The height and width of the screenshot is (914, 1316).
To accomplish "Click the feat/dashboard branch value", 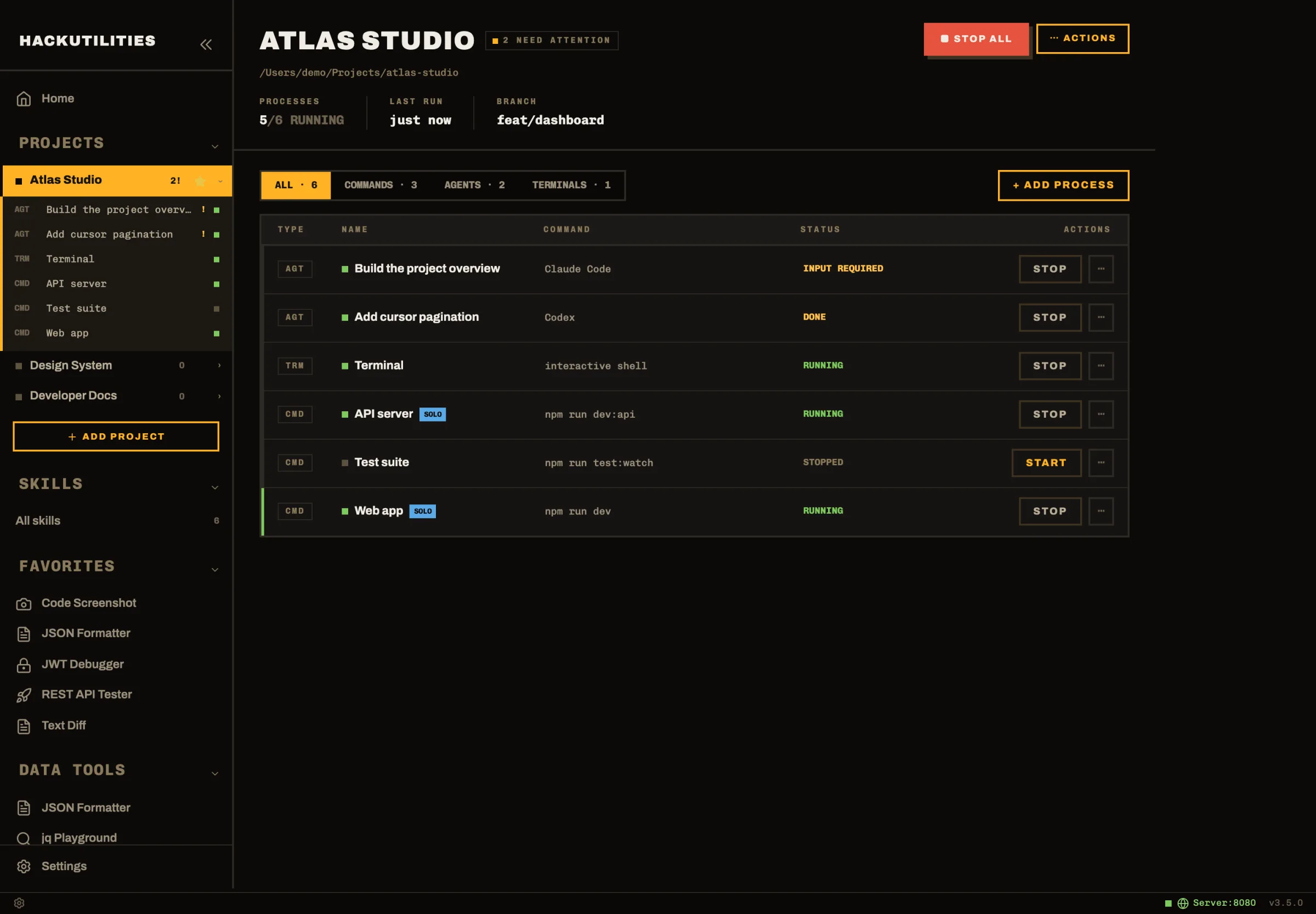I will click(x=550, y=120).
